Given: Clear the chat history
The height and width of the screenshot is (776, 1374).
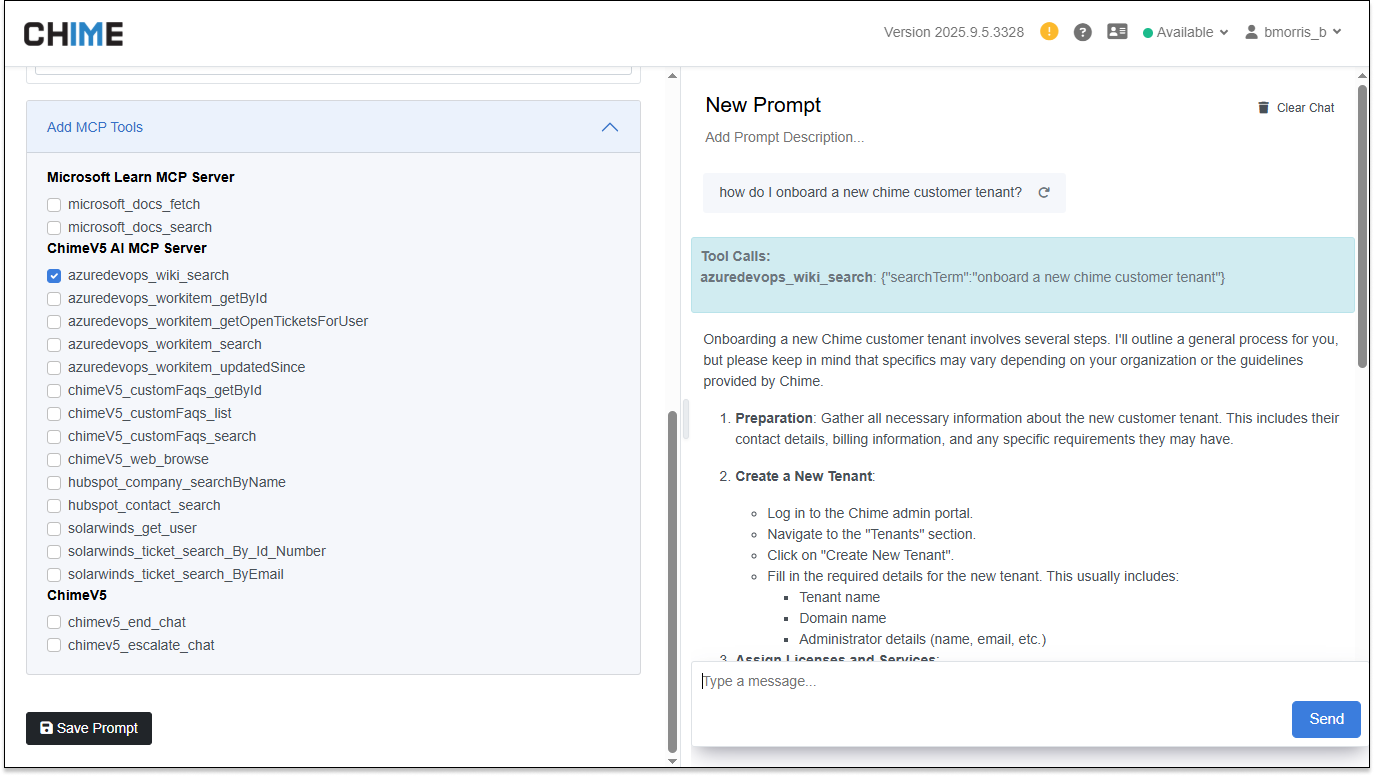Looking at the screenshot, I should click(1296, 108).
